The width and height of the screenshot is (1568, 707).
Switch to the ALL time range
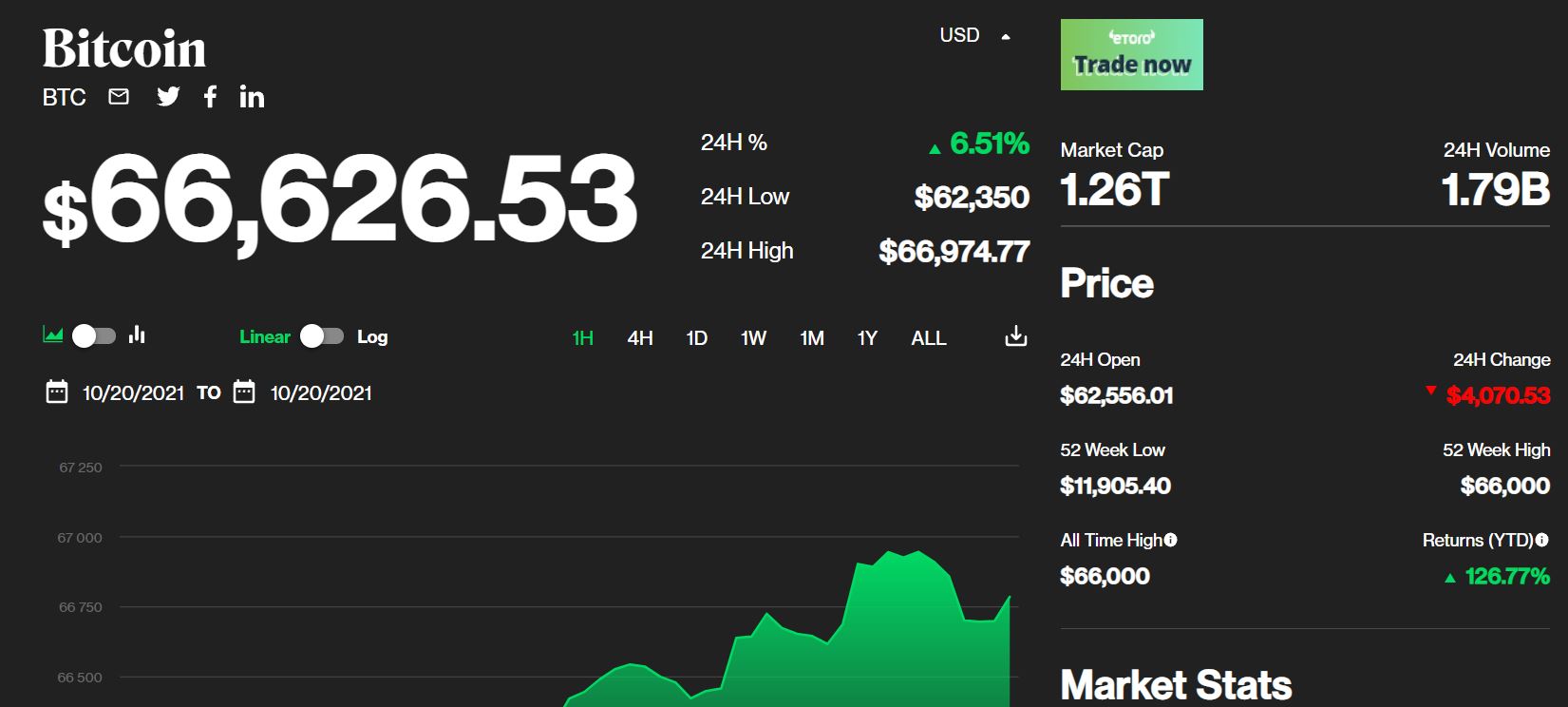click(928, 338)
